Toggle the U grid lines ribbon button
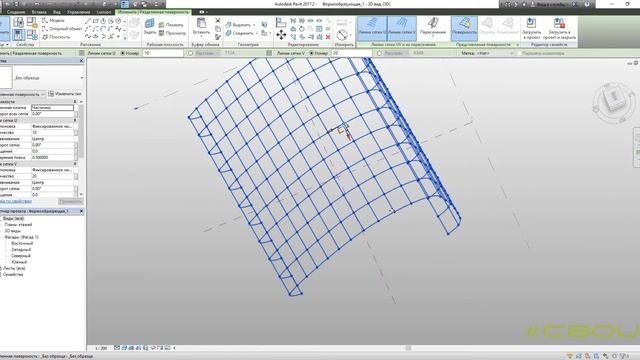The height and width of the screenshot is (360, 640). click(372, 28)
